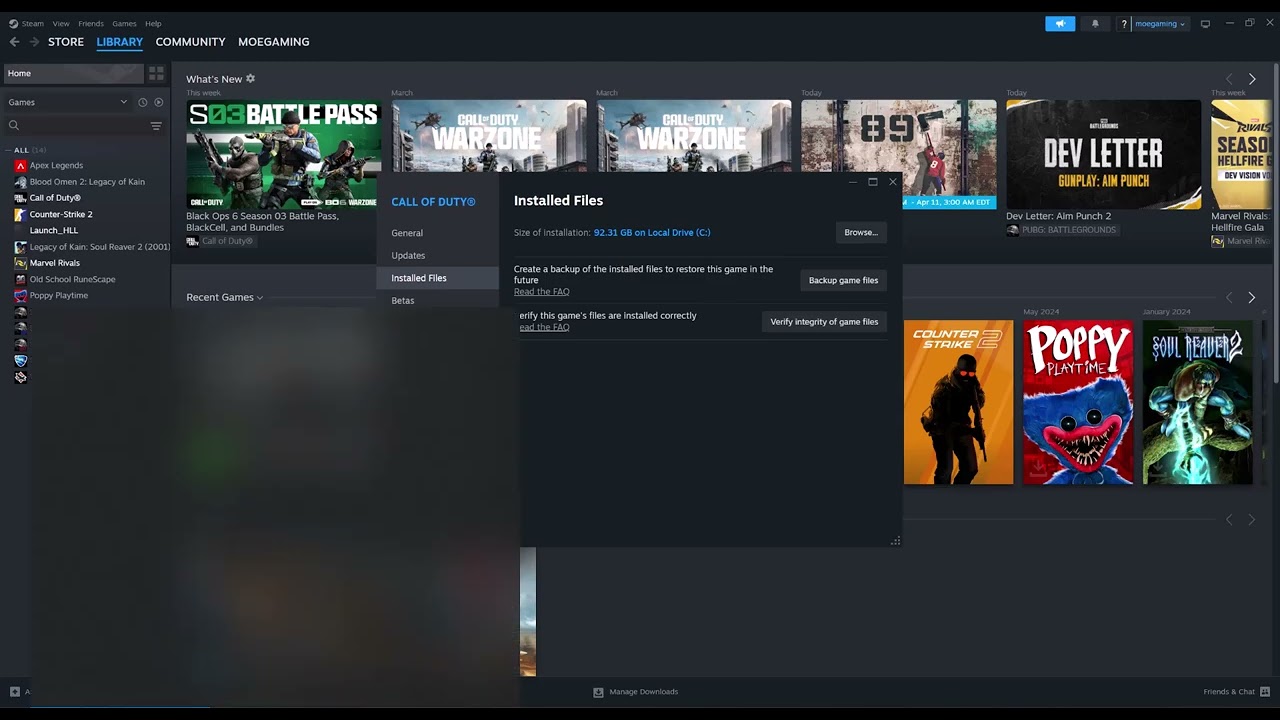Open the Friends menu
Image resolution: width=1280 pixels, height=720 pixels.
91,23
